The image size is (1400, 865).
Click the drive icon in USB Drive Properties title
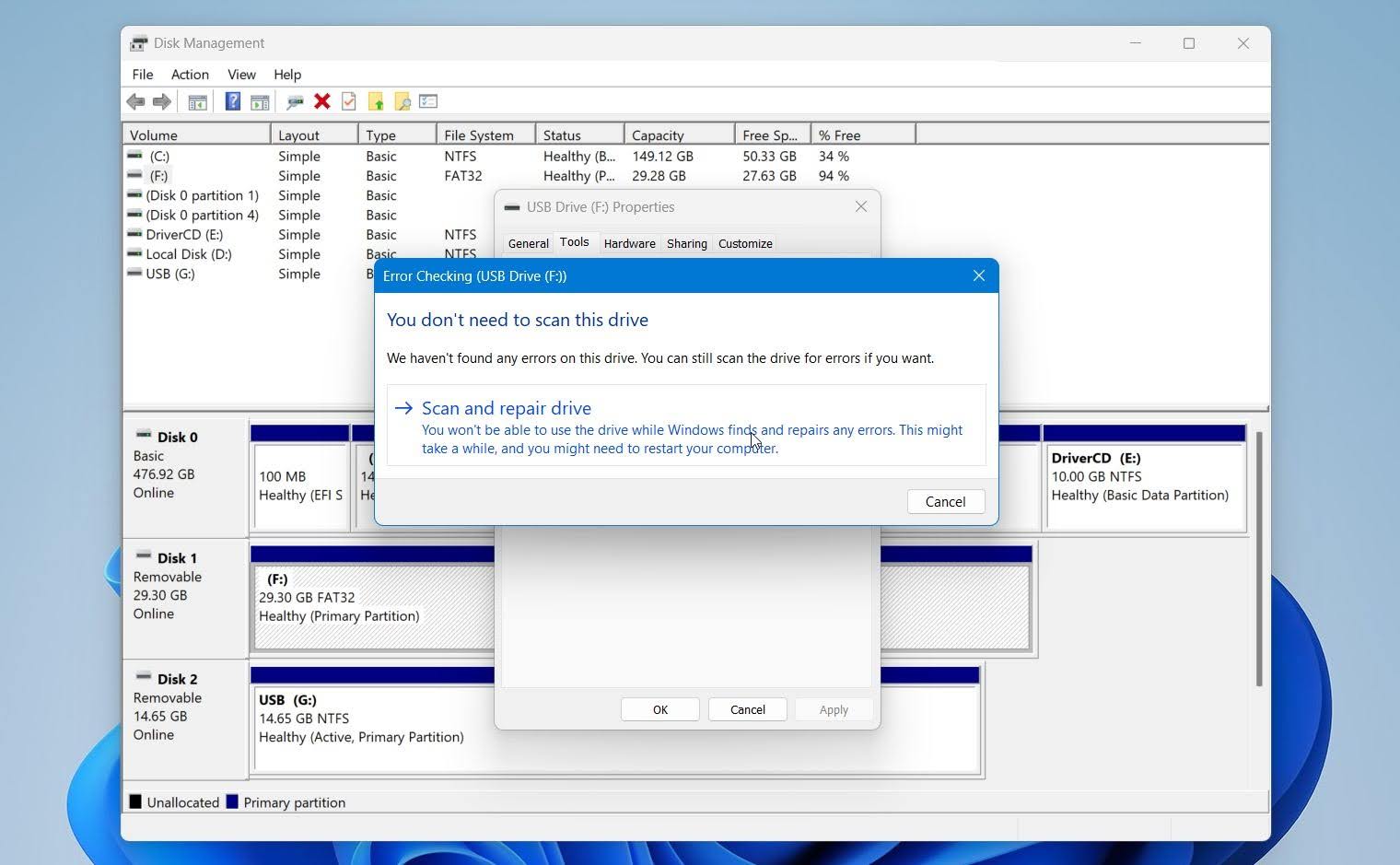[512, 207]
